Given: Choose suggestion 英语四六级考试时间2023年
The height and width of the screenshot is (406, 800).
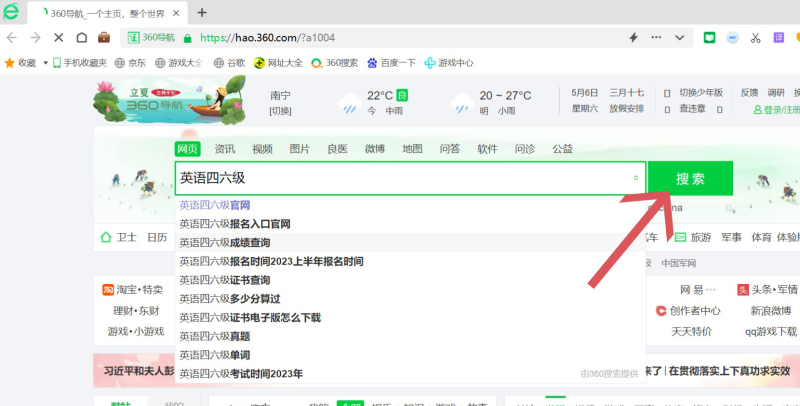Looking at the screenshot, I should tap(410, 374).
